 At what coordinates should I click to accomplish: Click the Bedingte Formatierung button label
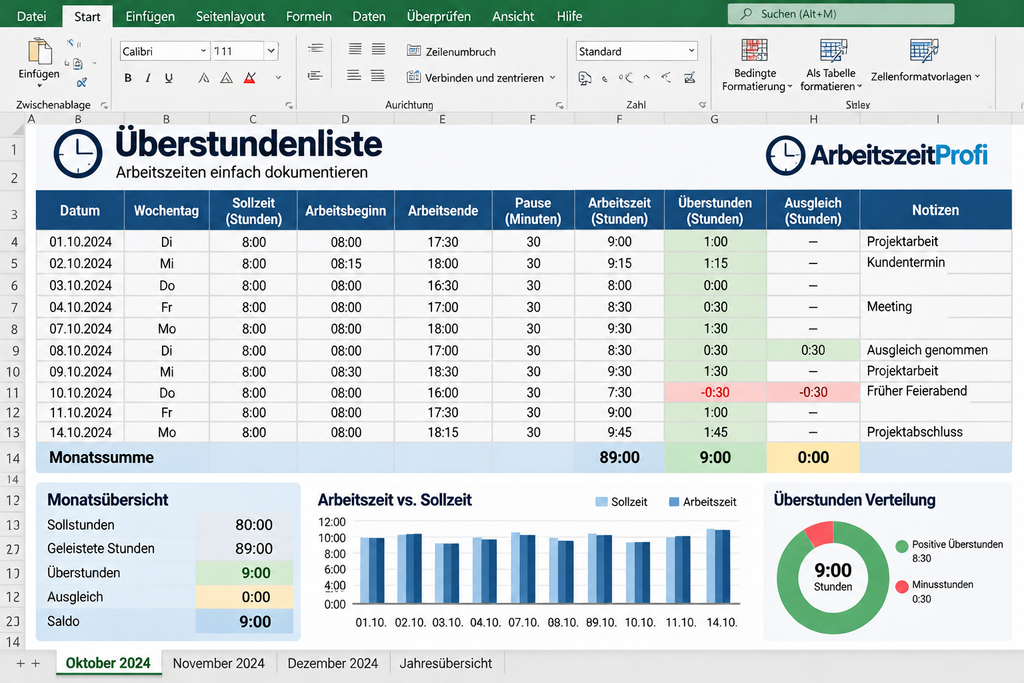(x=755, y=80)
